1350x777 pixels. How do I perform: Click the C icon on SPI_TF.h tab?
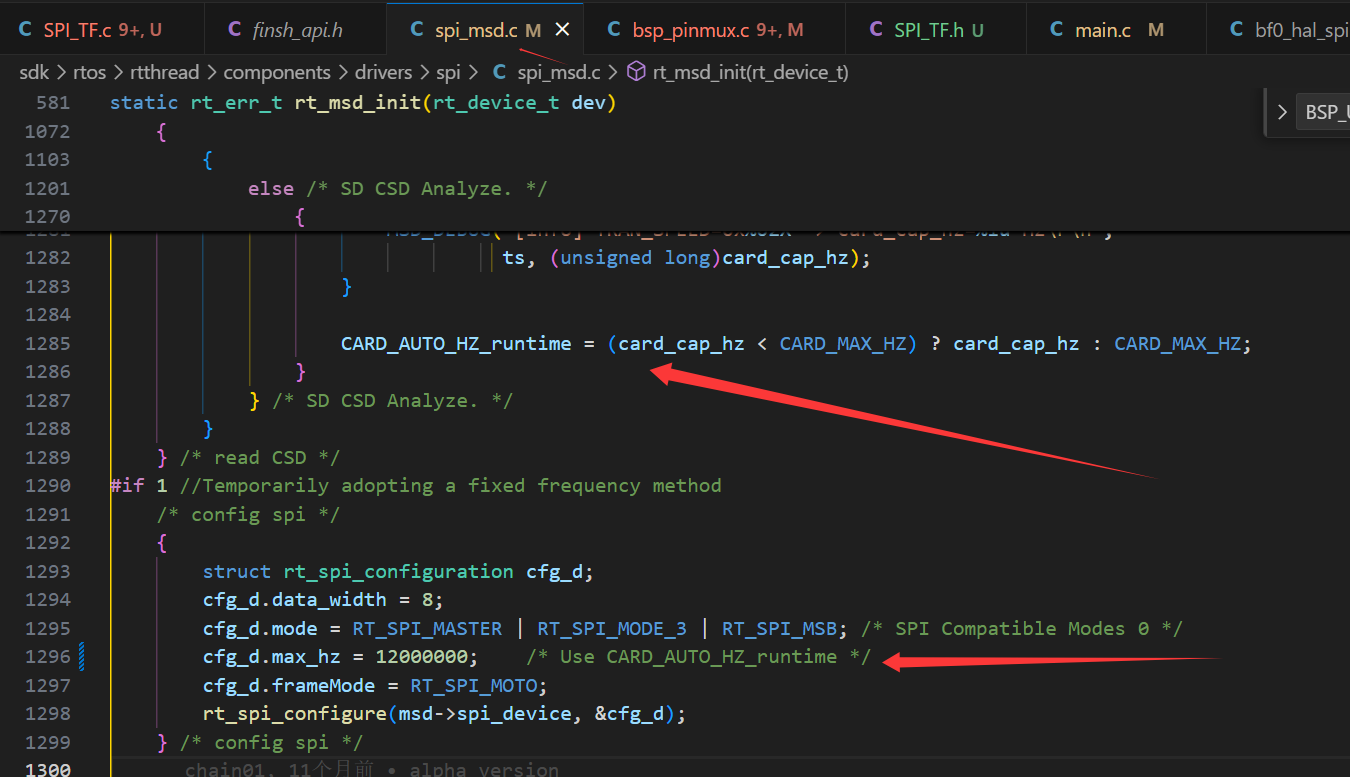point(875,30)
